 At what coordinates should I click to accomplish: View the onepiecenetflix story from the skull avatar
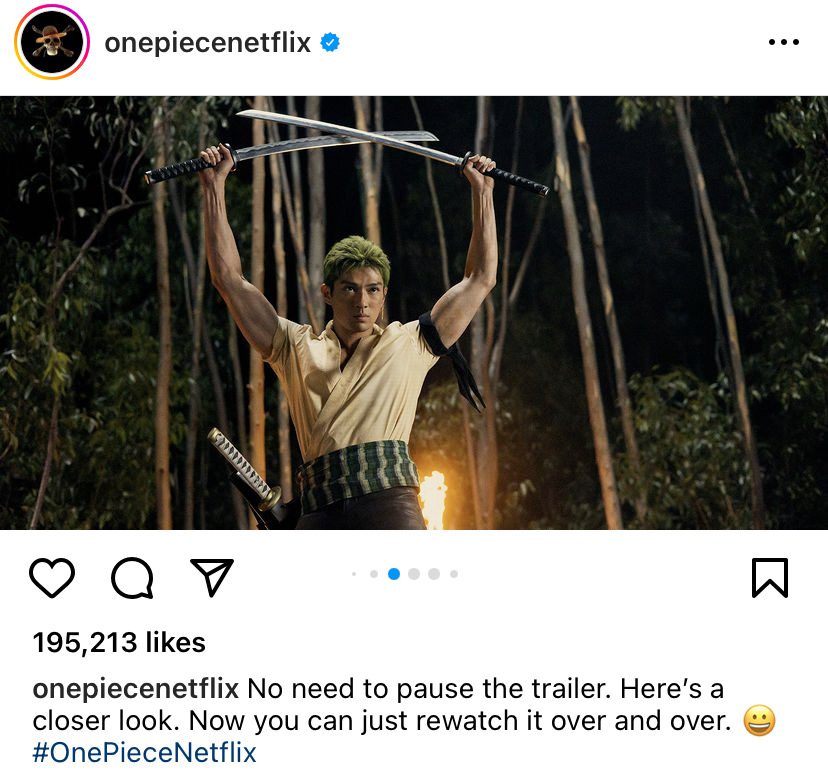(x=51, y=43)
